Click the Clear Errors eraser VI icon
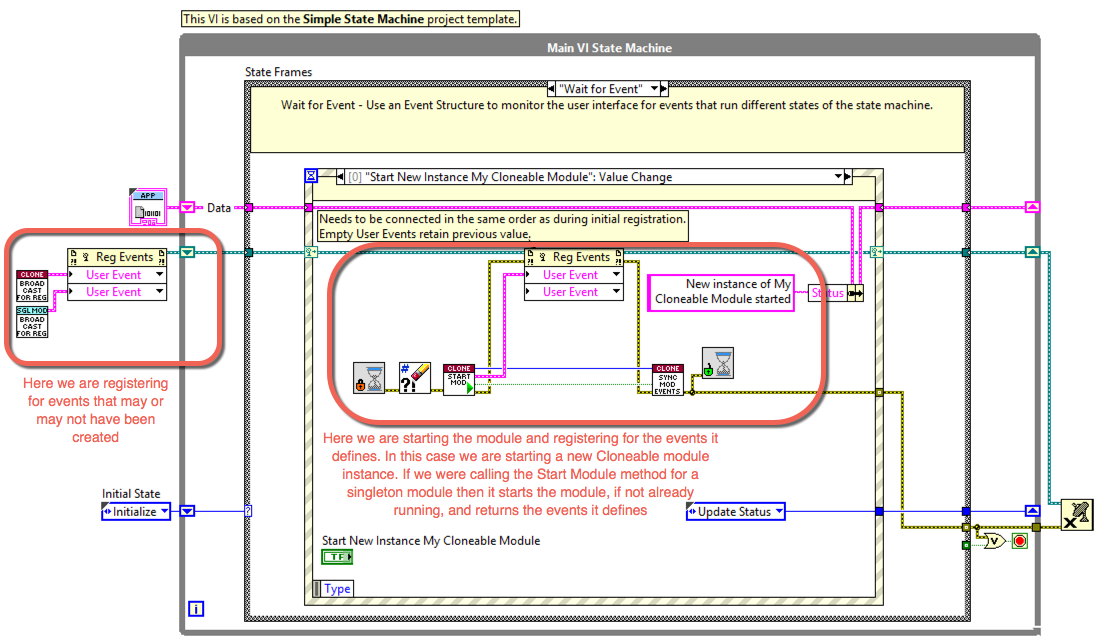 414,379
